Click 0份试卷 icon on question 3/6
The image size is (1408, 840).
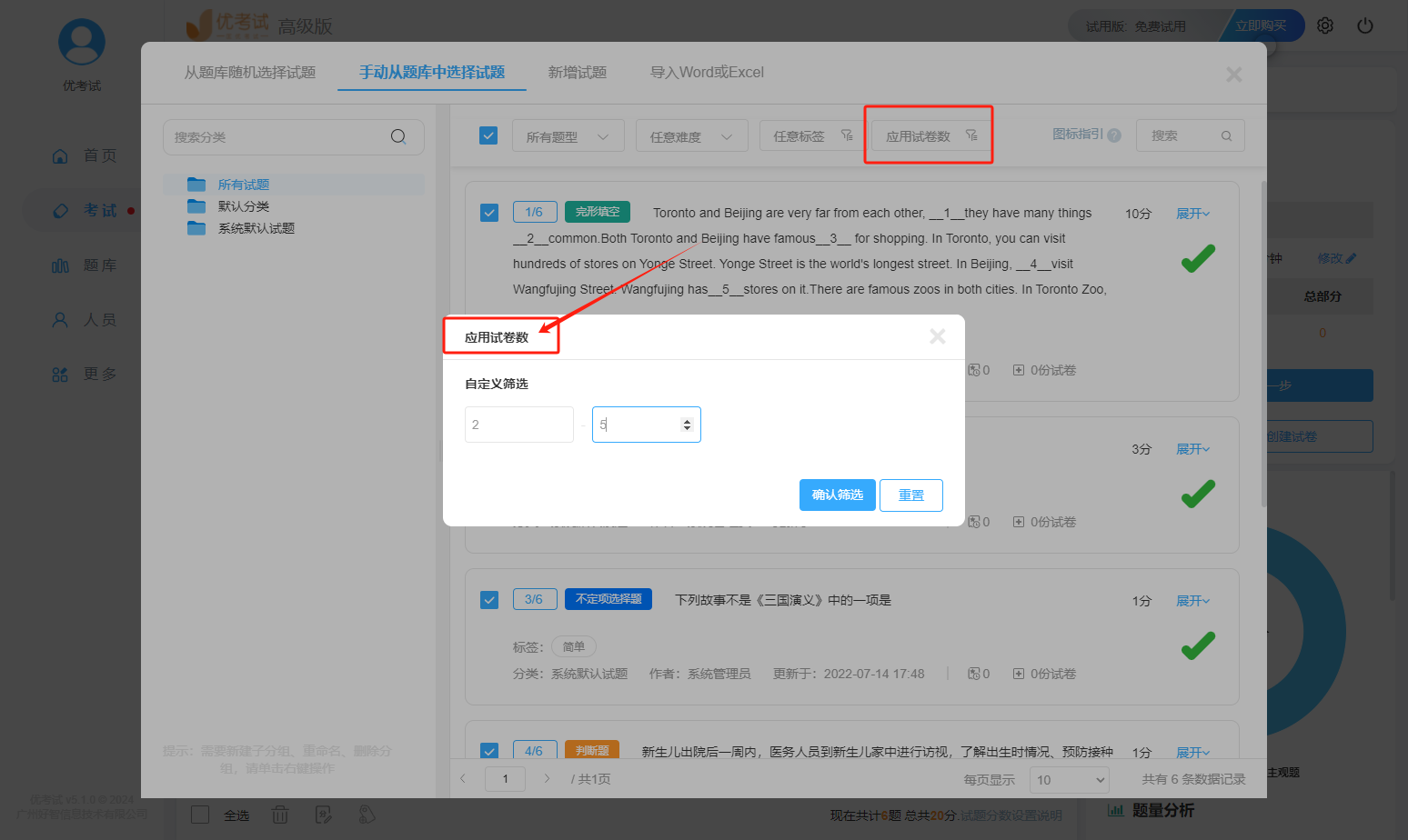coord(1019,674)
